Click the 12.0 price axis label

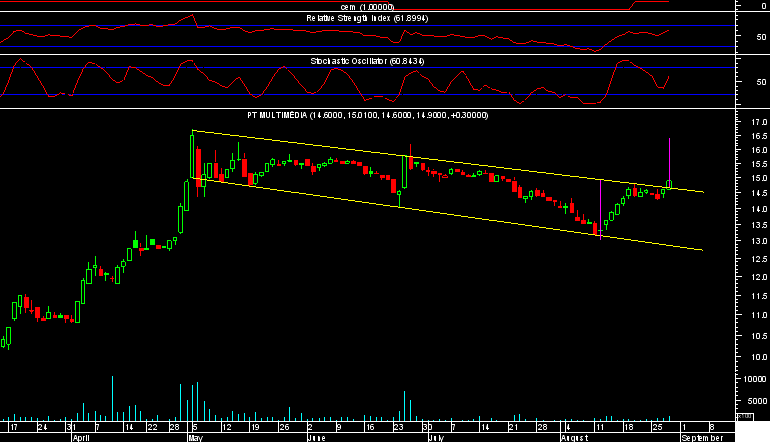(759, 277)
